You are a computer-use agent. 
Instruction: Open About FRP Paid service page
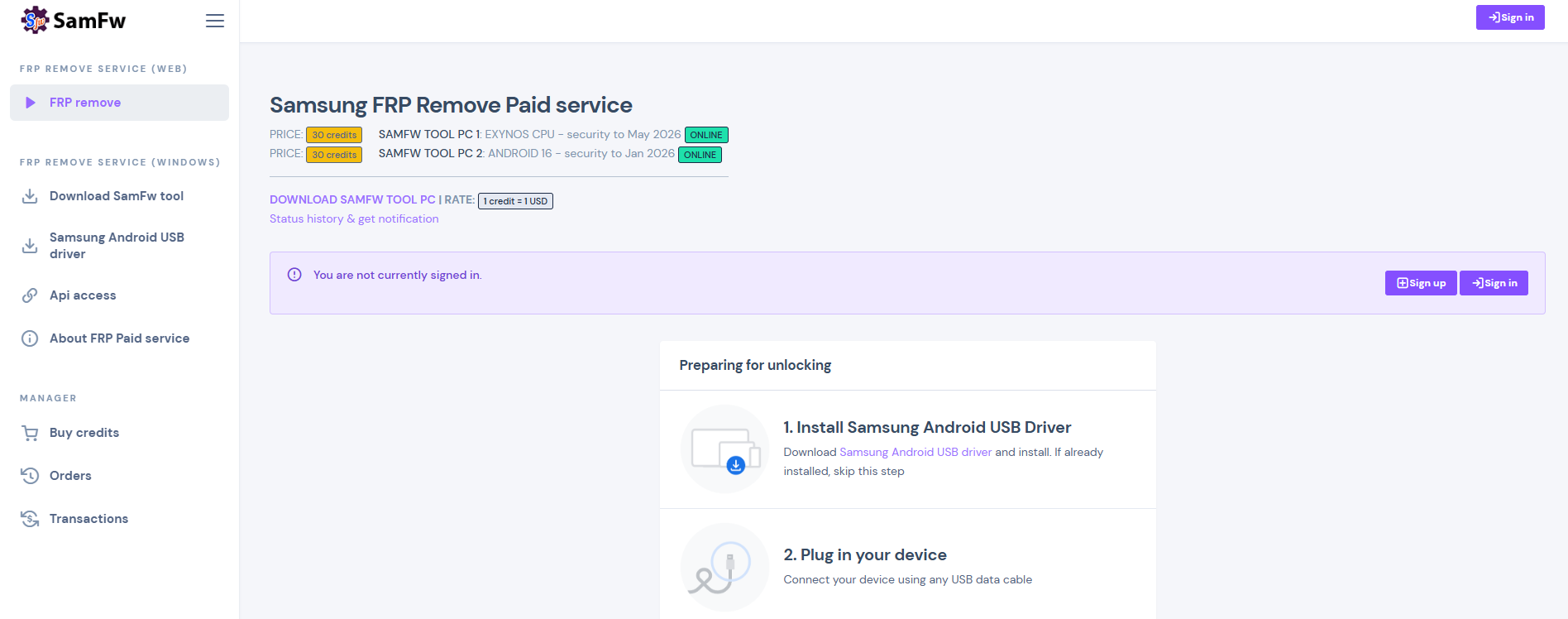119,338
